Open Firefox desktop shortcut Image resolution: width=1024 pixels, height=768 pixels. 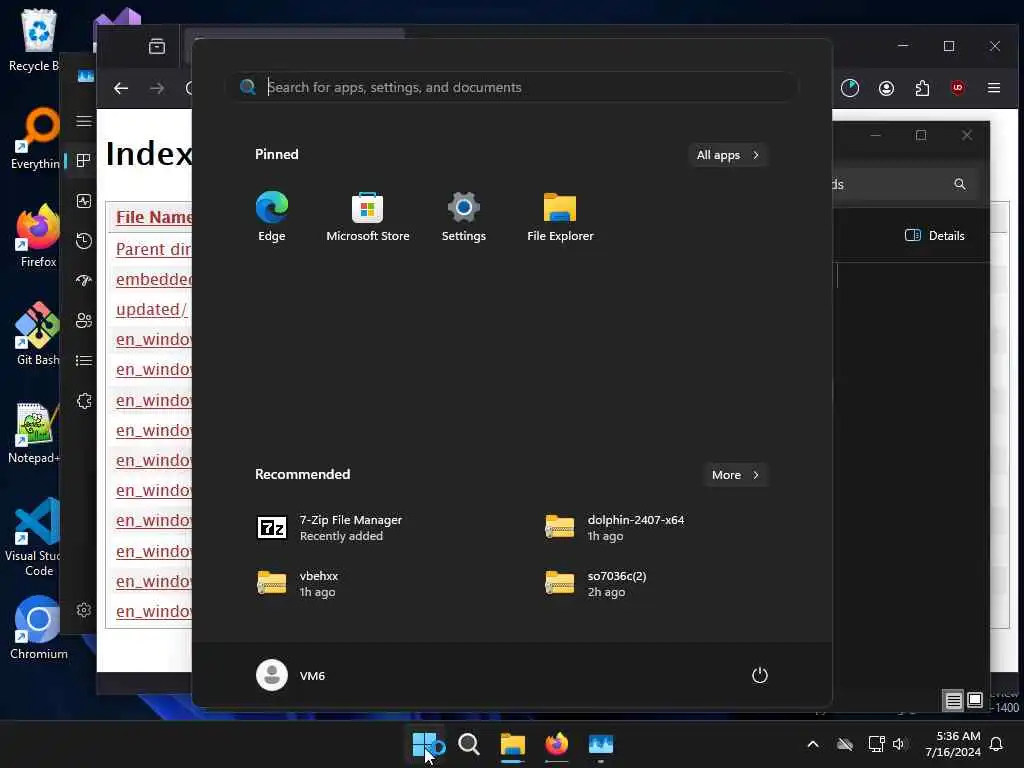pos(37,236)
